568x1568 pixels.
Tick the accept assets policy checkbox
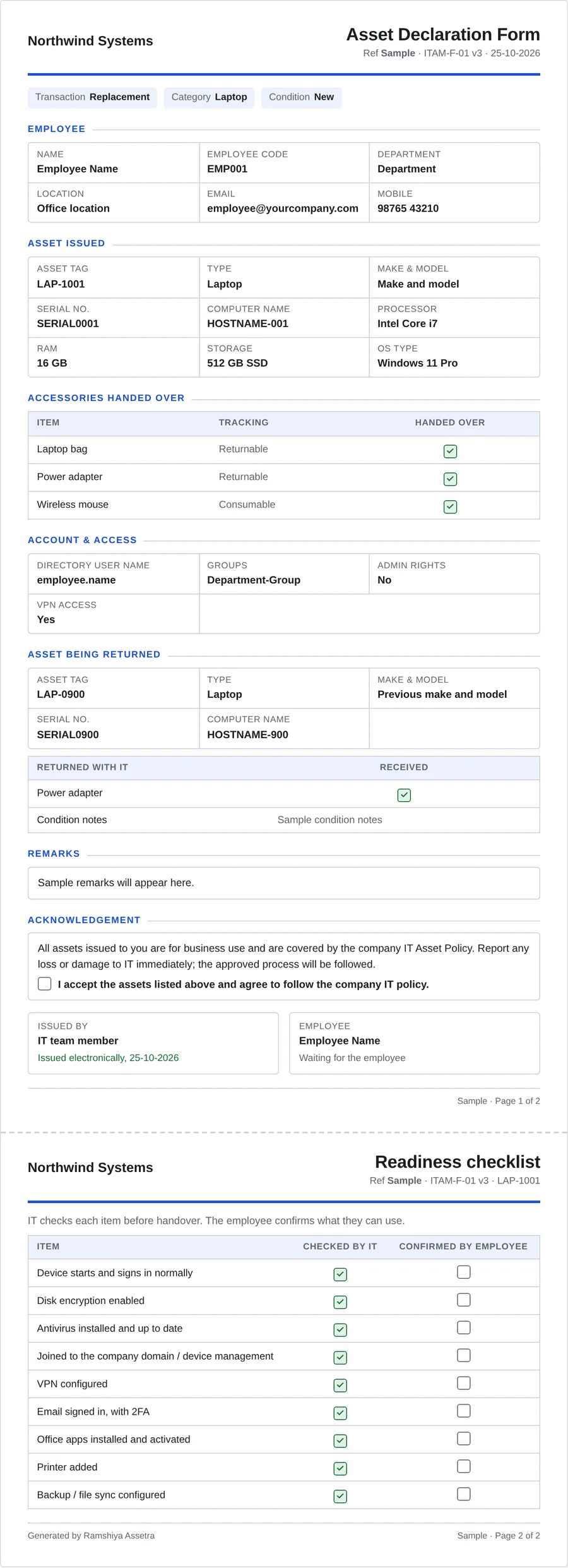point(44,984)
